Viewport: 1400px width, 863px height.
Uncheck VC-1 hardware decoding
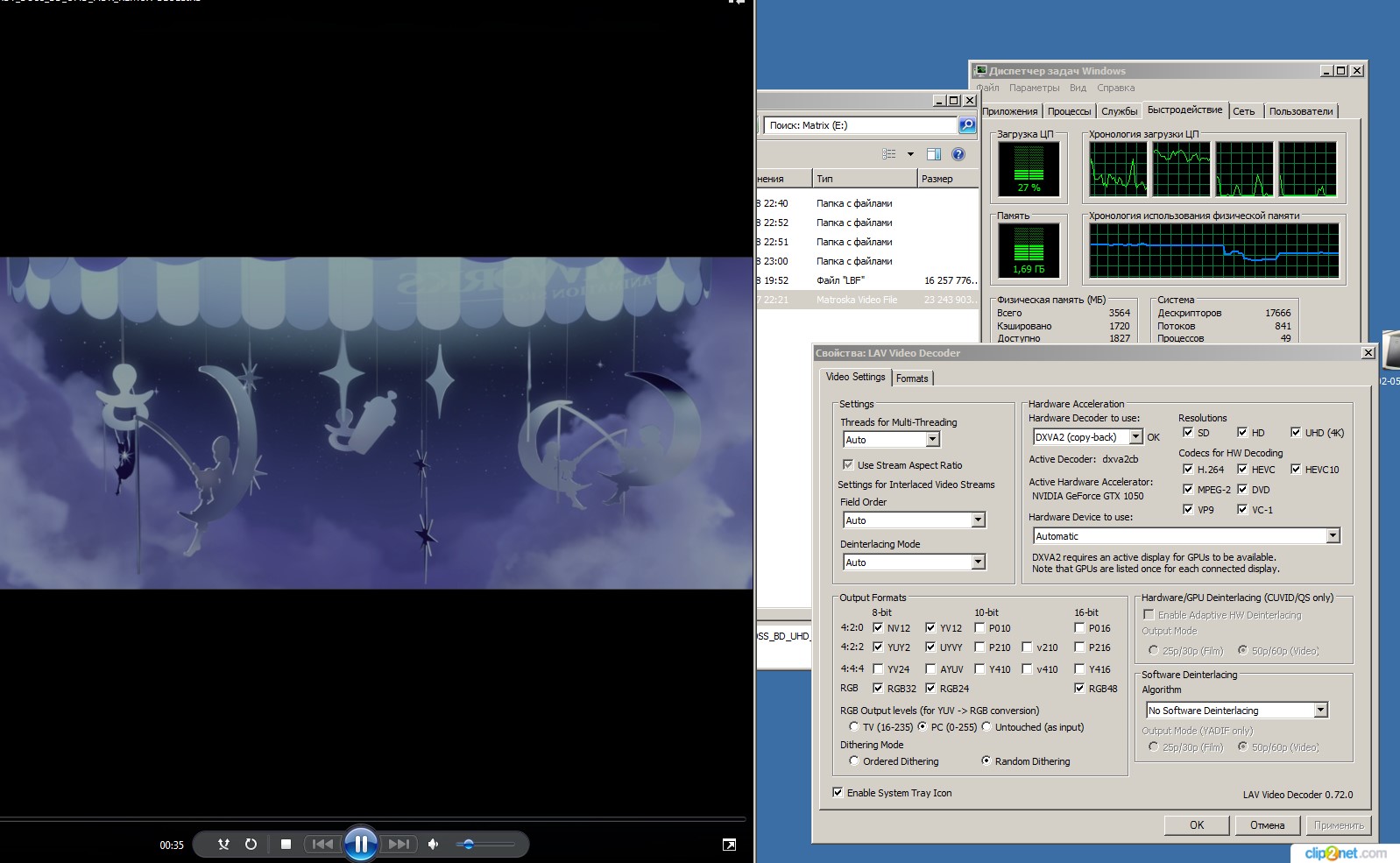click(1242, 509)
